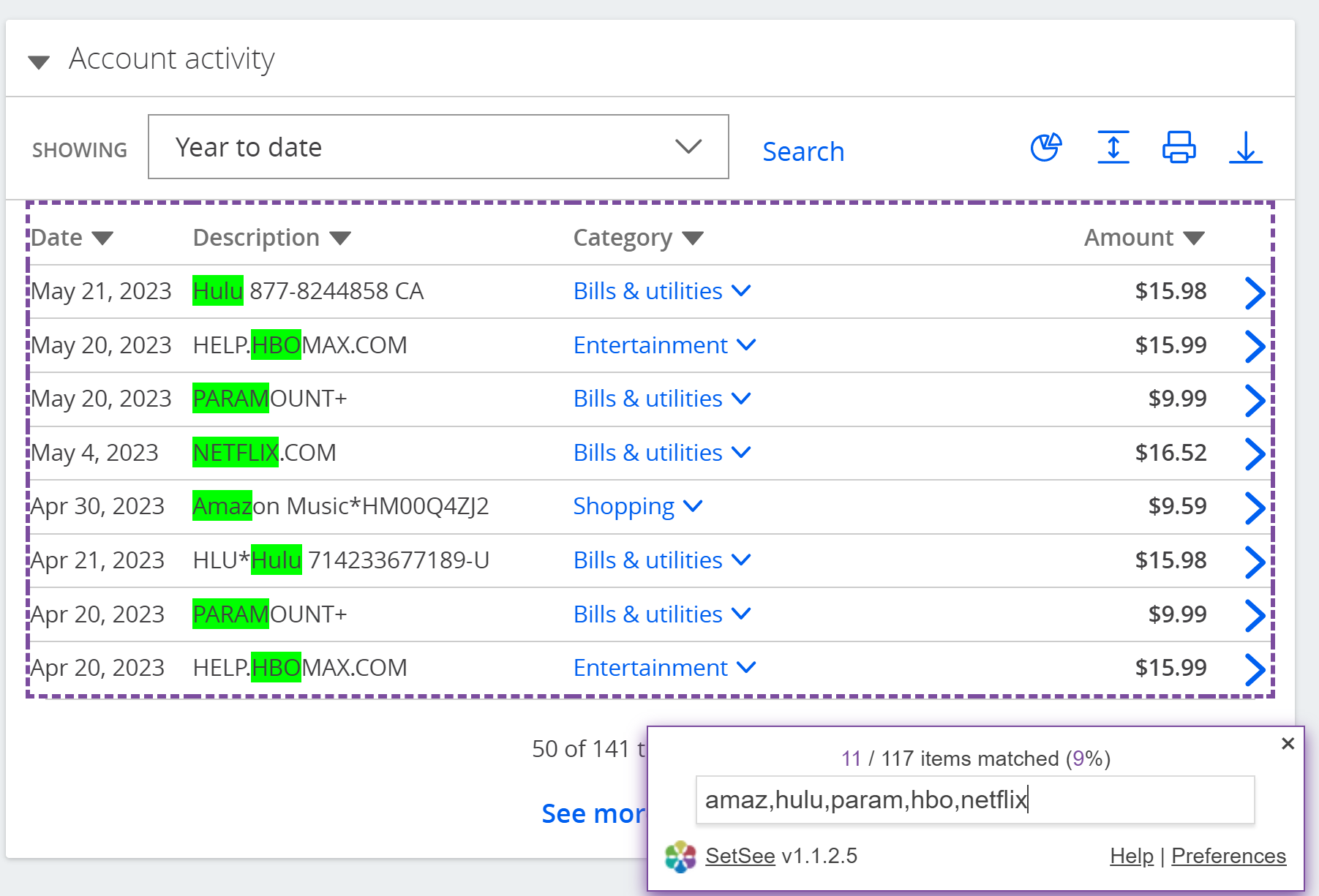Open the SetSee Help link
This screenshot has height=896, width=1319.
(1131, 856)
